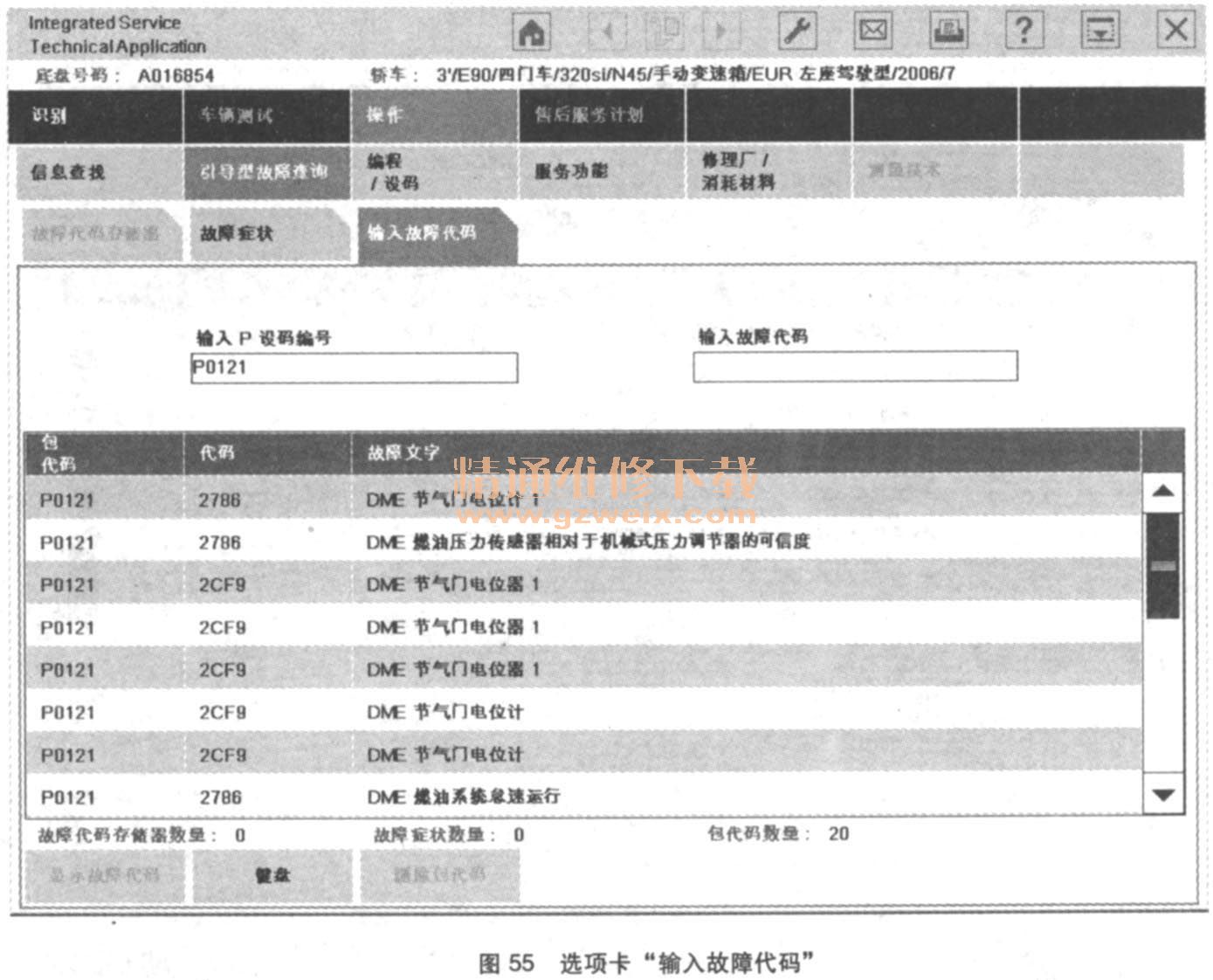Switch to the 故障代码存储器 tab
1213x980 pixels.
point(100,234)
